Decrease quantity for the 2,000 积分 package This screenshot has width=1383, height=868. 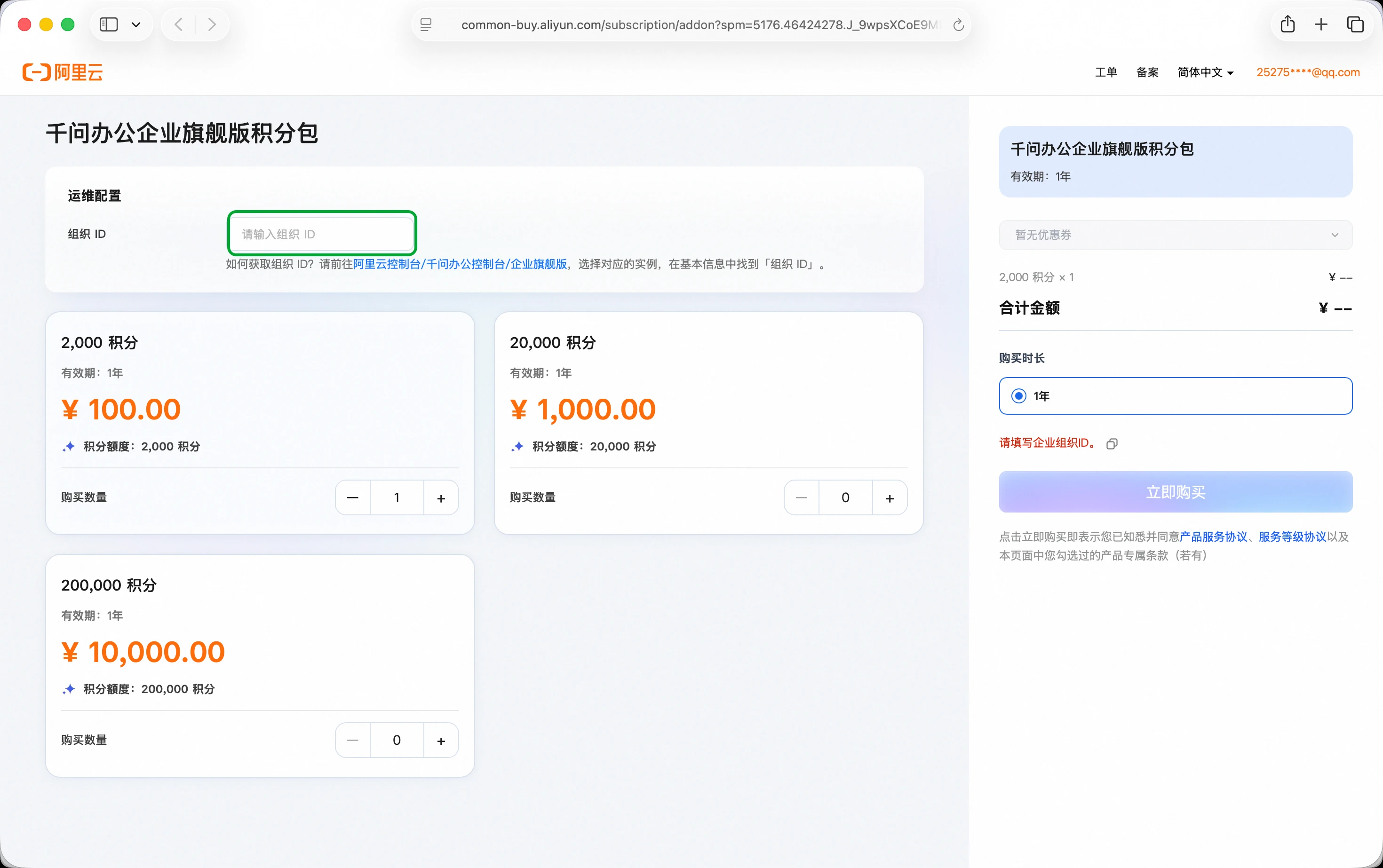click(x=353, y=498)
